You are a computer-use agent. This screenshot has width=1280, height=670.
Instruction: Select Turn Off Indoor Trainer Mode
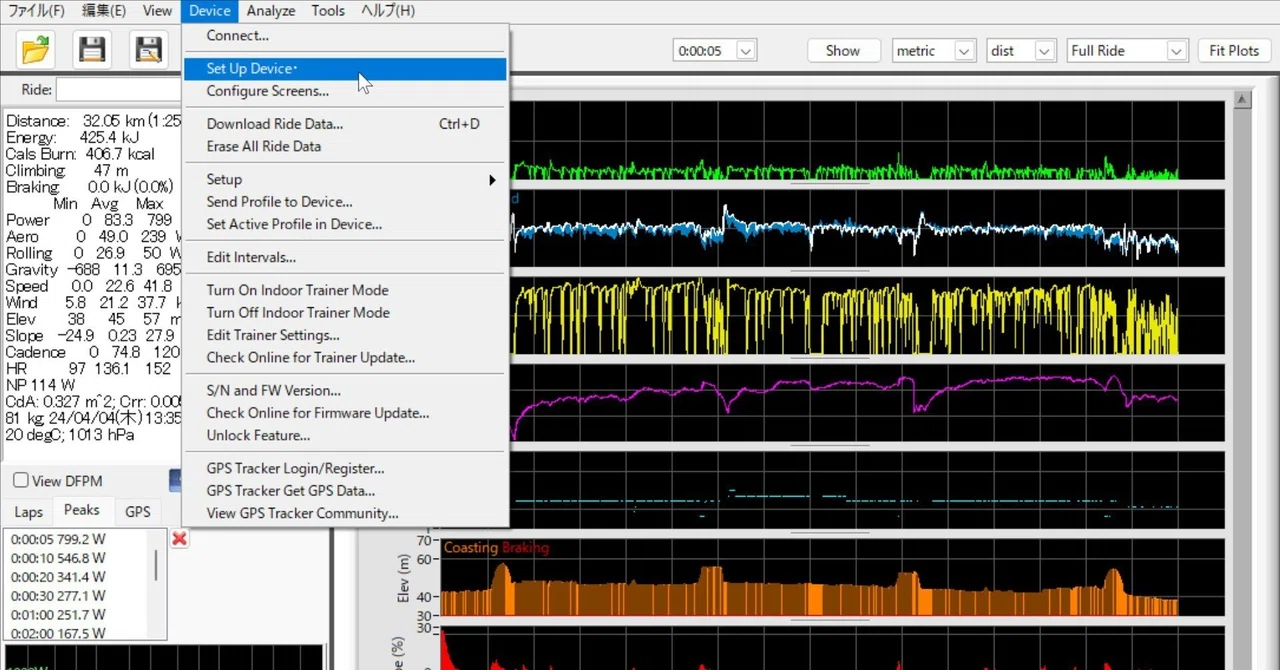click(x=345, y=312)
